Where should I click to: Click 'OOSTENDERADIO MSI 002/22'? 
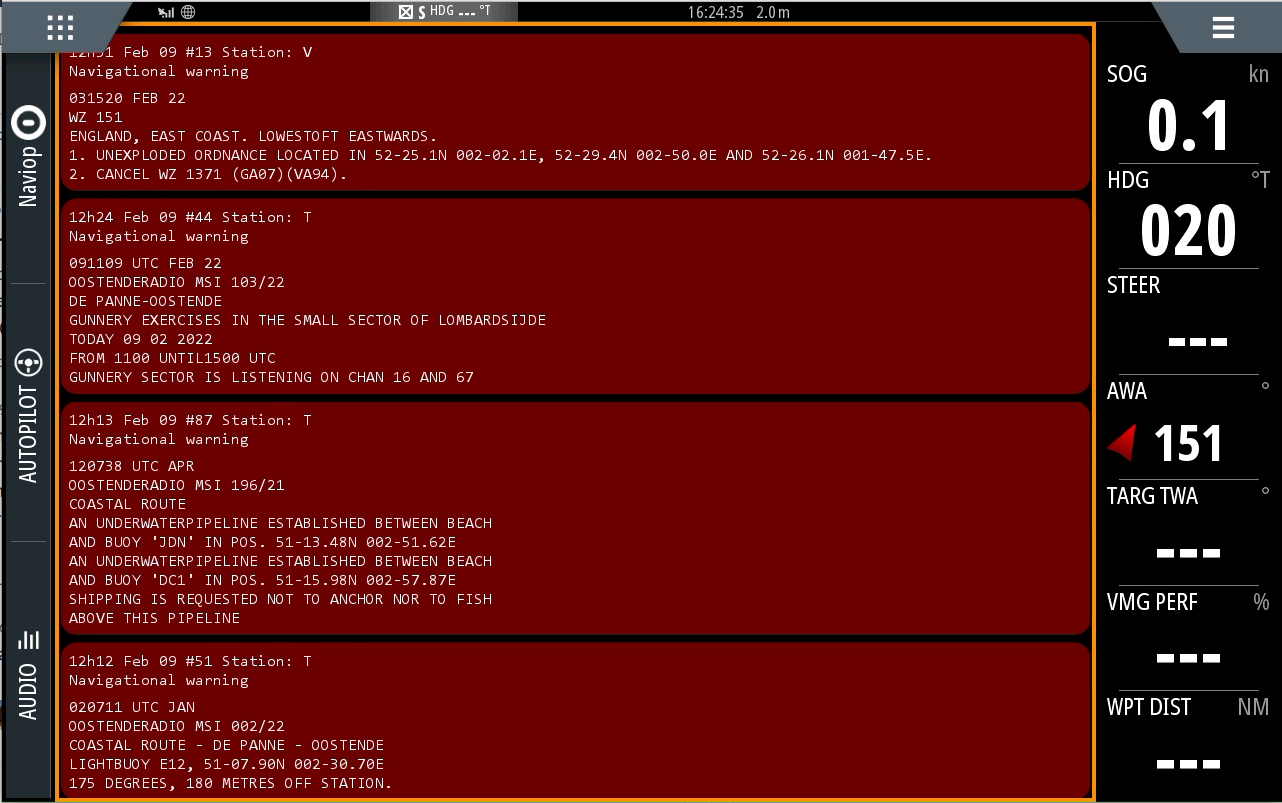(x=177, y=726)
